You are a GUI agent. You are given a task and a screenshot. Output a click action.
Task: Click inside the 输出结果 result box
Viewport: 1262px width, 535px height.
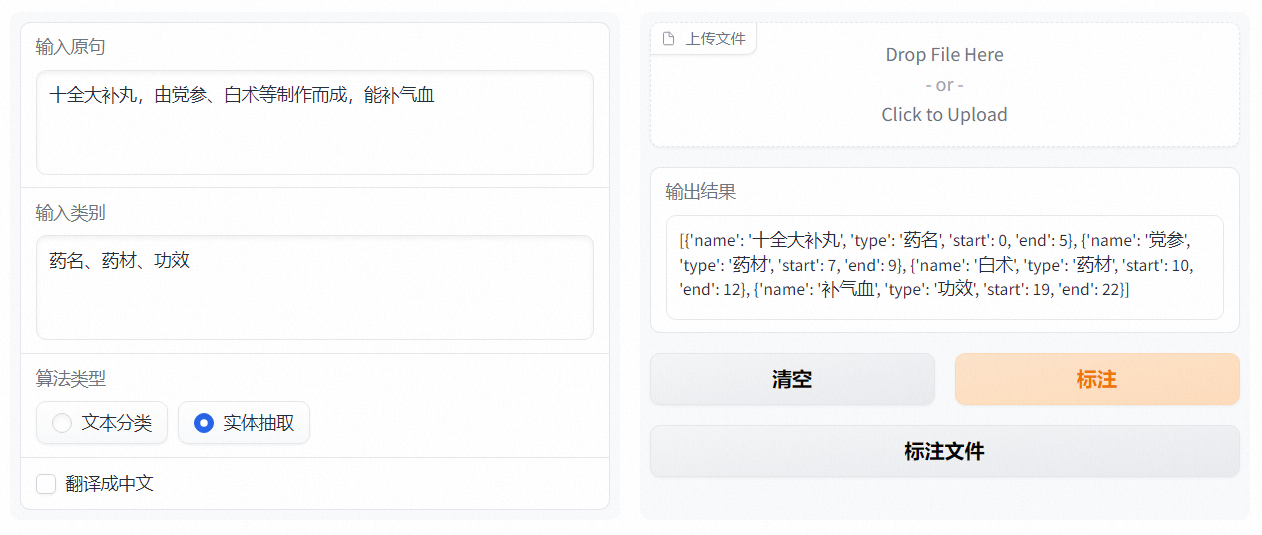944,267
